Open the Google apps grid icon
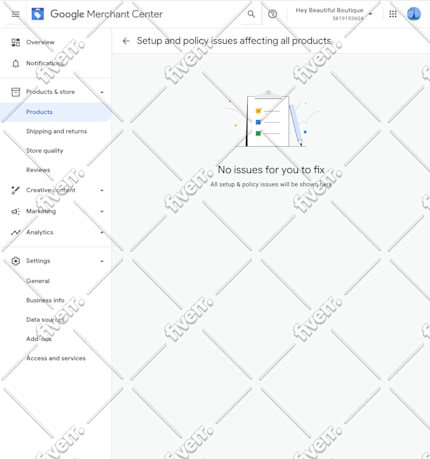This screenshot has height=459, width=430. [x=393, y=14]
